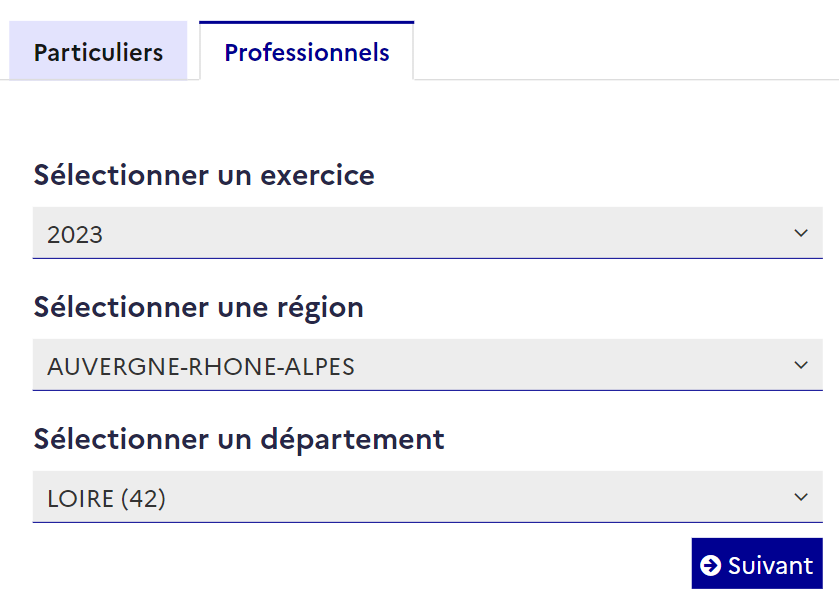Click the middle of the exercice select field
This screenshot has height=607, width=839.
pyautogui.click(x=428, y=233)
